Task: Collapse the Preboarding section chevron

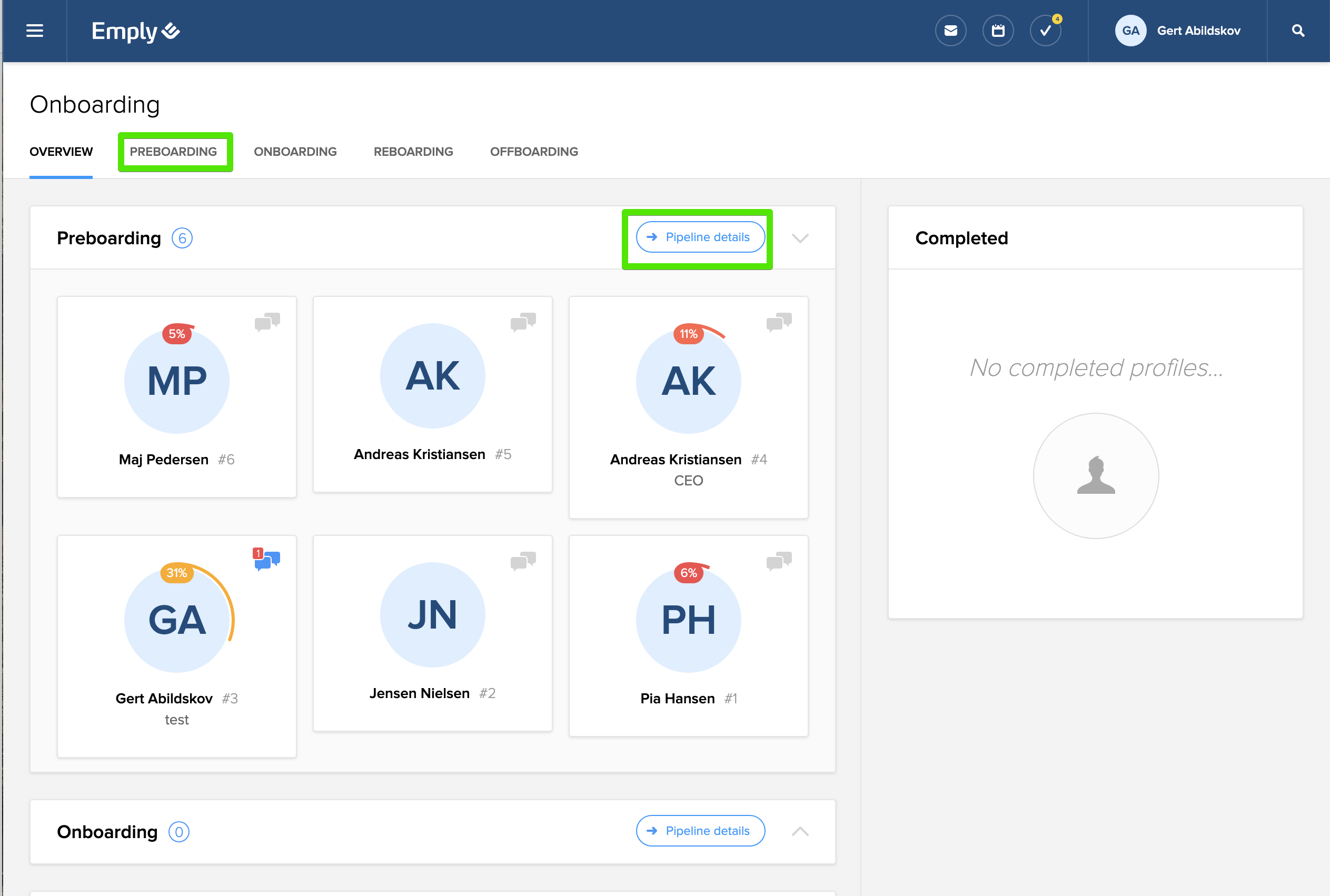Action: click(800, 238)
